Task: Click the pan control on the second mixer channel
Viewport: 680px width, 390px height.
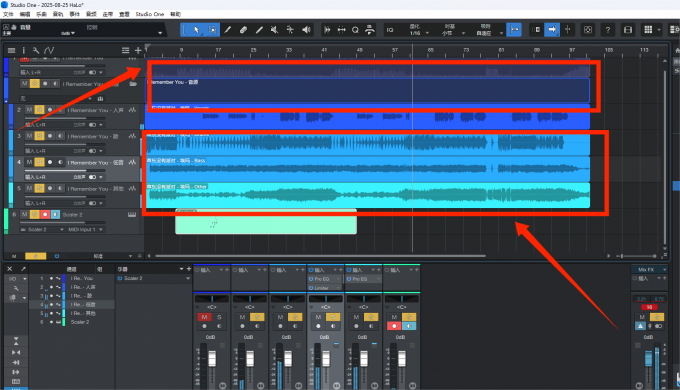Action: [250, 299]
